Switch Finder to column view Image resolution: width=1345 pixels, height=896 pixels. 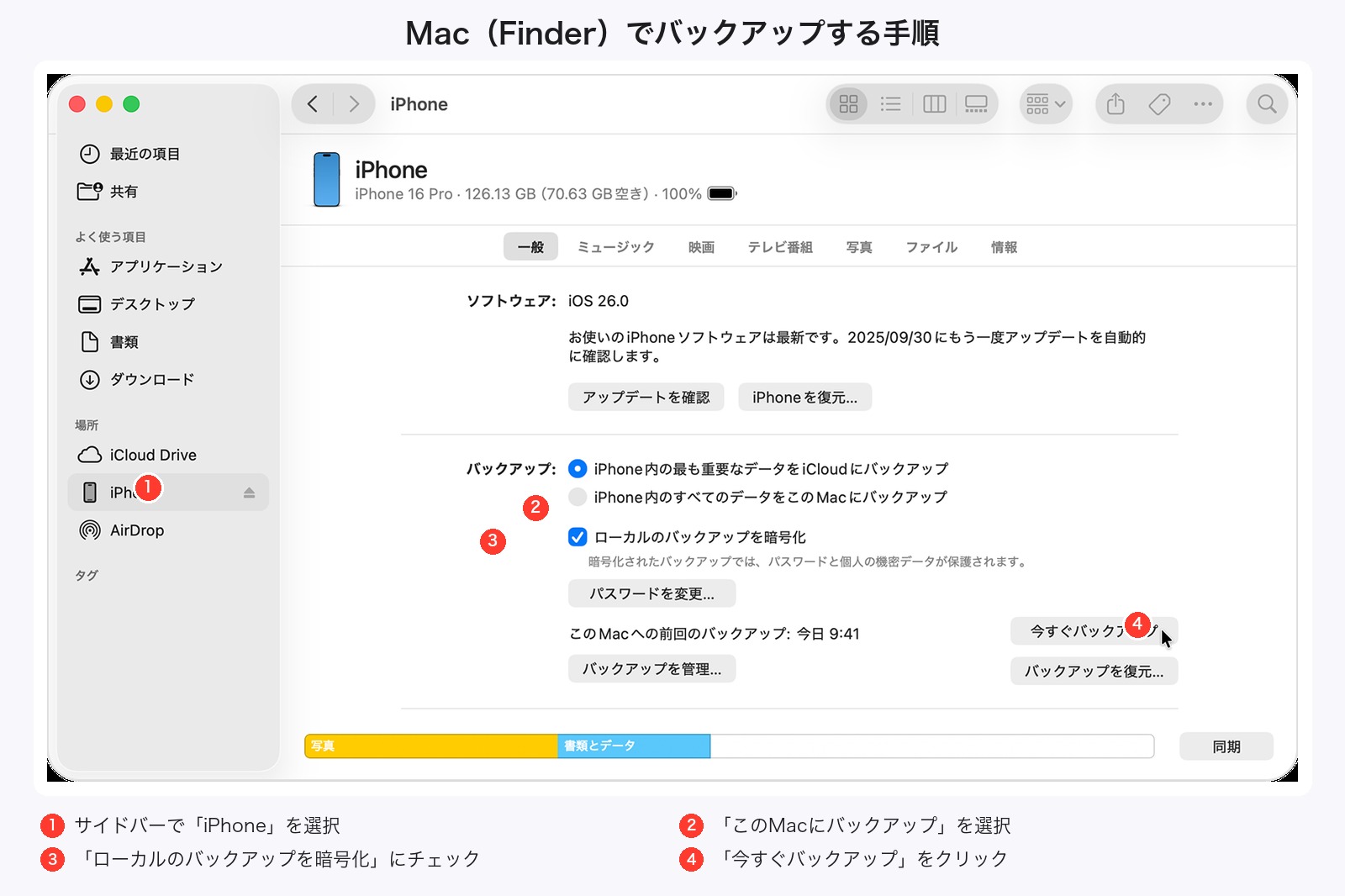tap(934, 103)
